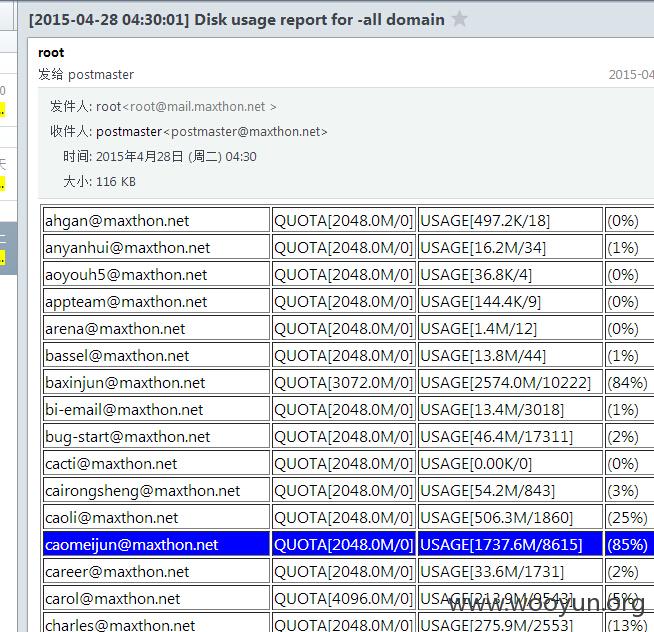Select cell appteam@maxthon.net
The height and width of the screenshot is (632, 654).
pos(156,302)
